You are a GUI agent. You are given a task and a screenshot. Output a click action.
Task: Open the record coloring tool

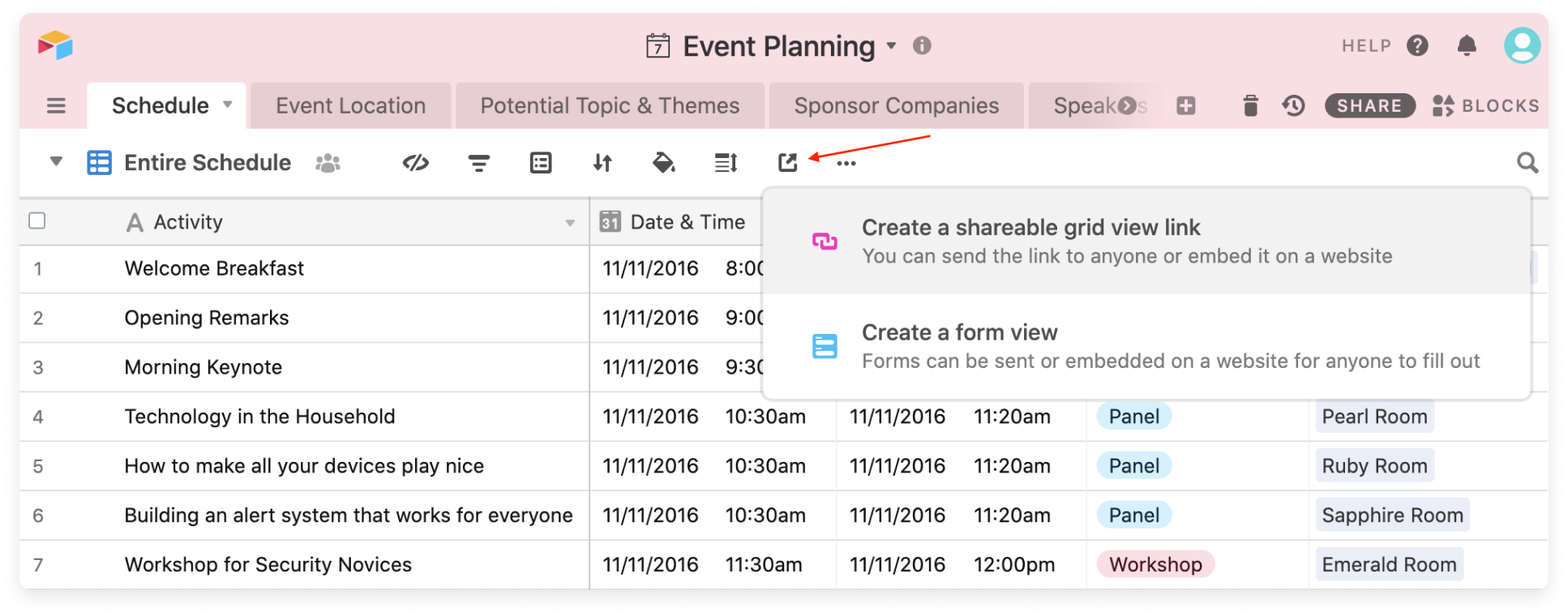click(x=663, y=162)
